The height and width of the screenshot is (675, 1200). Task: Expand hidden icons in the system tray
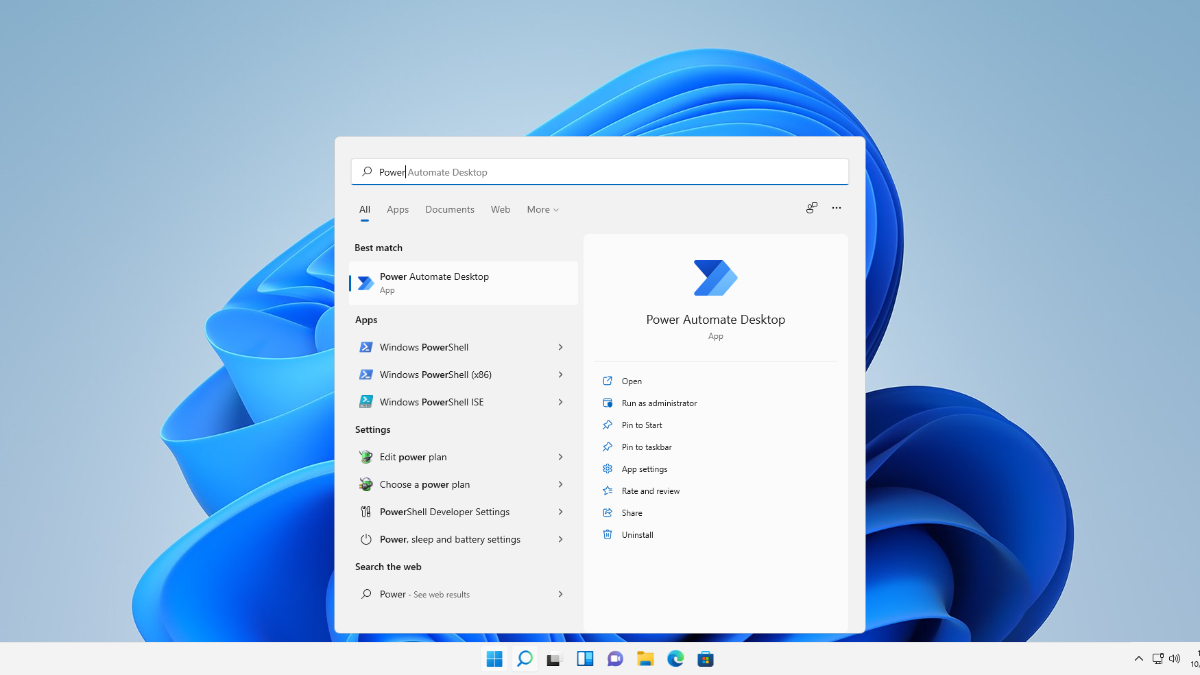(1138, 659)
